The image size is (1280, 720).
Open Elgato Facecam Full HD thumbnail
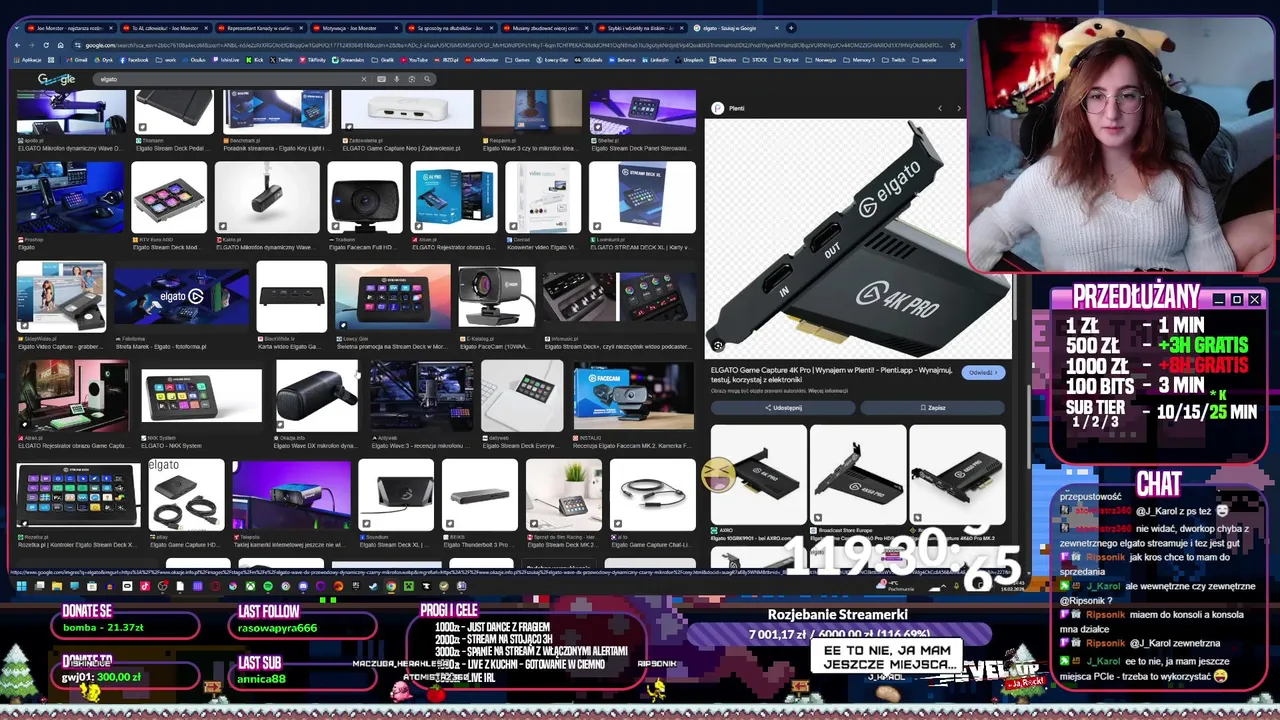[365, 198]
